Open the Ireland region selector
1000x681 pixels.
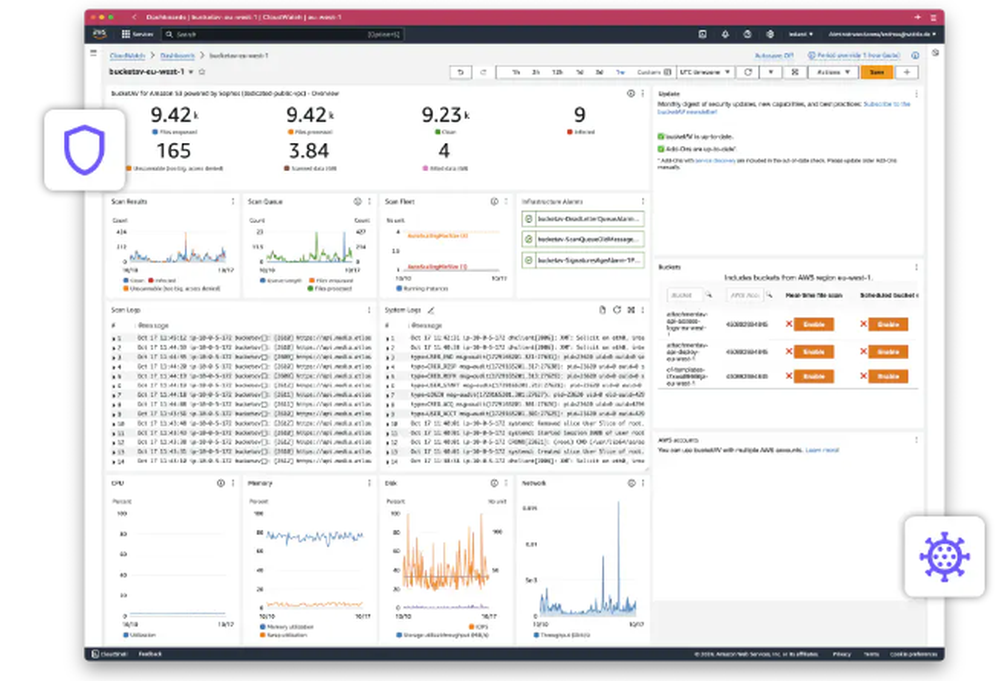(x=801, y=34)
